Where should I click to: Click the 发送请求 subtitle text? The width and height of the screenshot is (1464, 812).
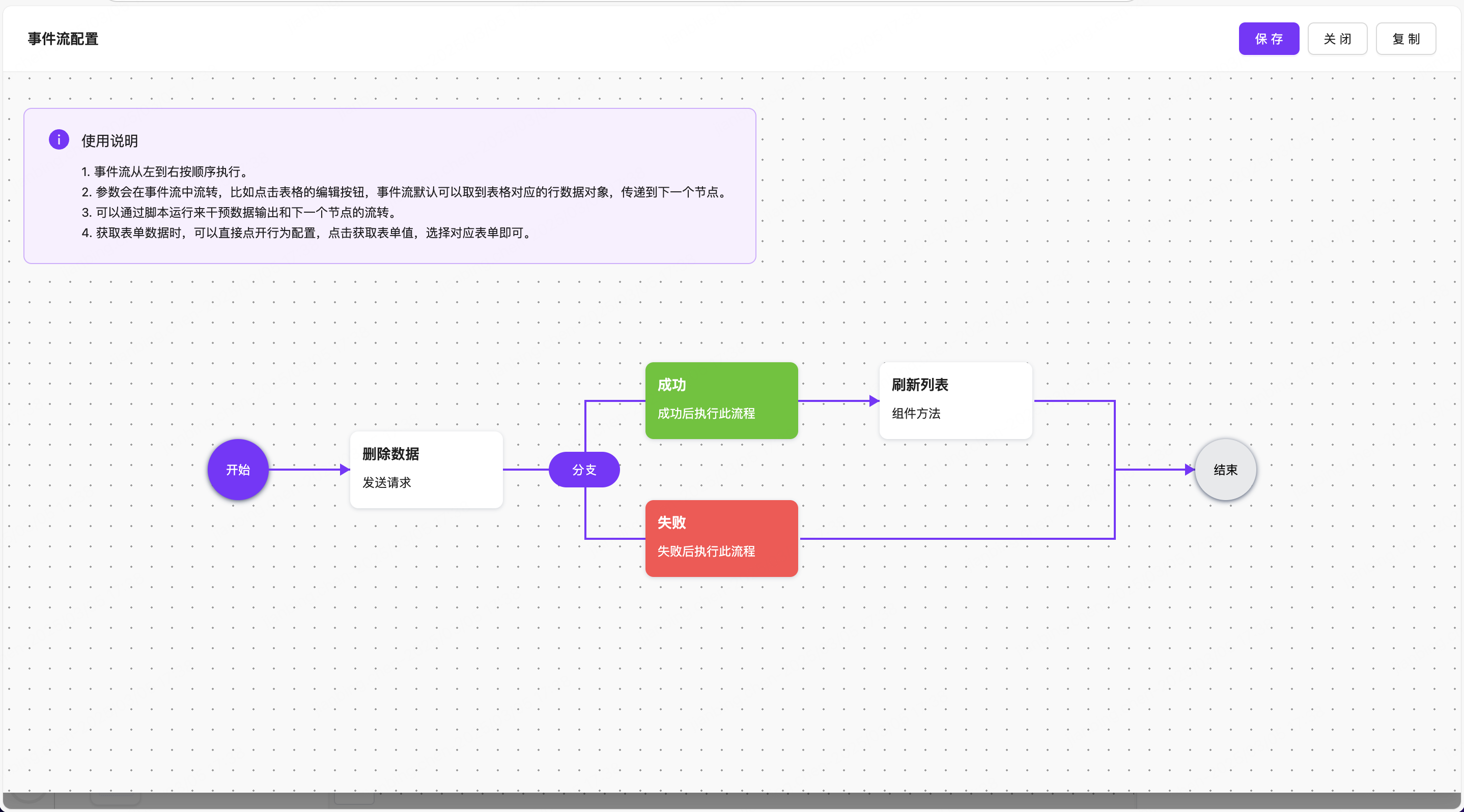click(387, 483)
